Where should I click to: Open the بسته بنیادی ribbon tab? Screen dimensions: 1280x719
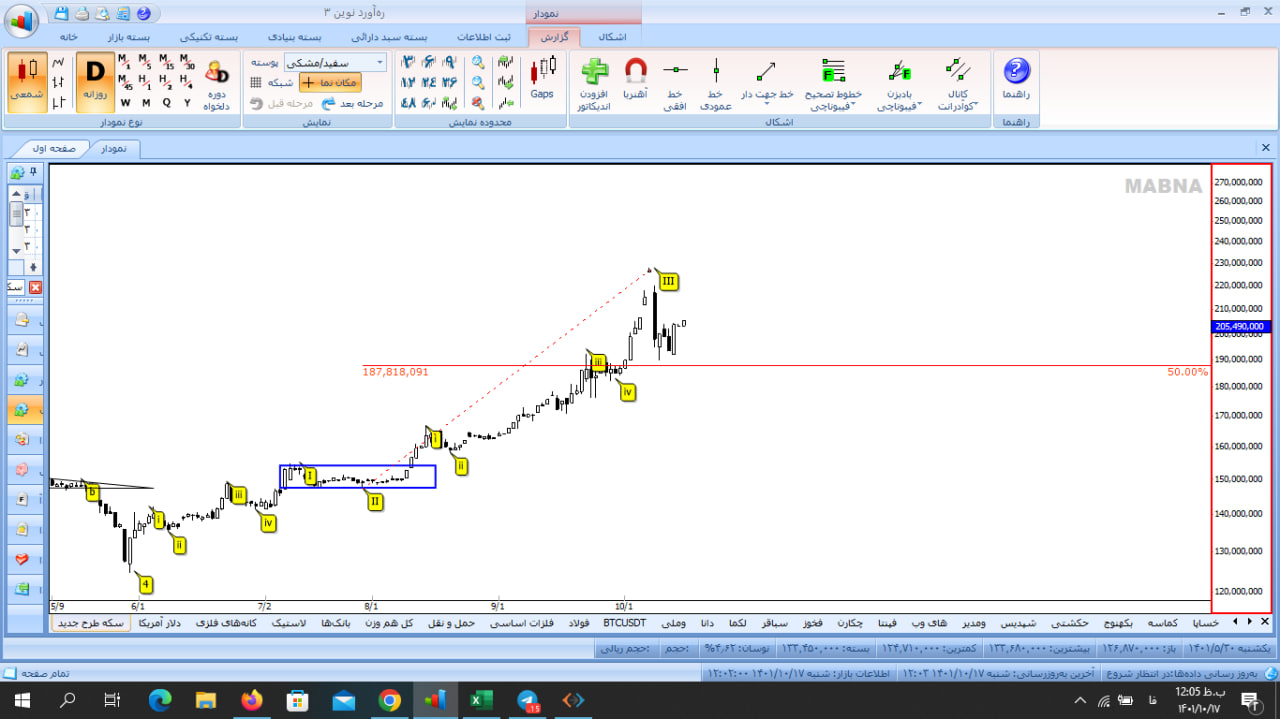(294, 36)
